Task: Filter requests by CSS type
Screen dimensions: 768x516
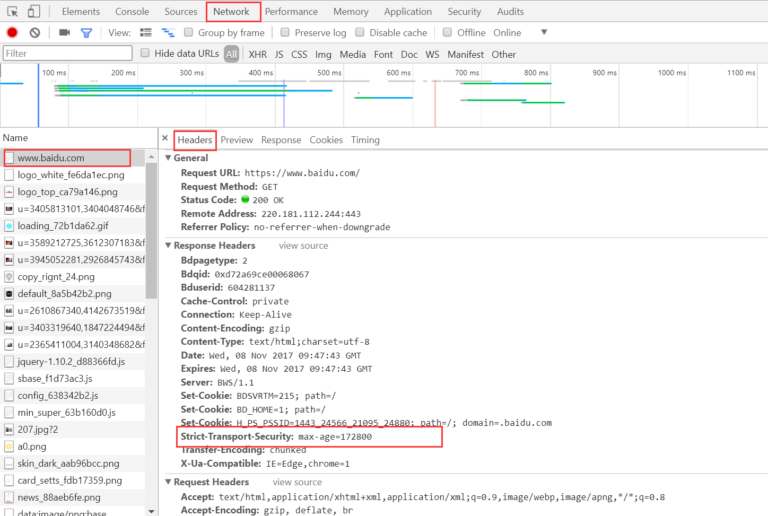Action: coord(299,54)
